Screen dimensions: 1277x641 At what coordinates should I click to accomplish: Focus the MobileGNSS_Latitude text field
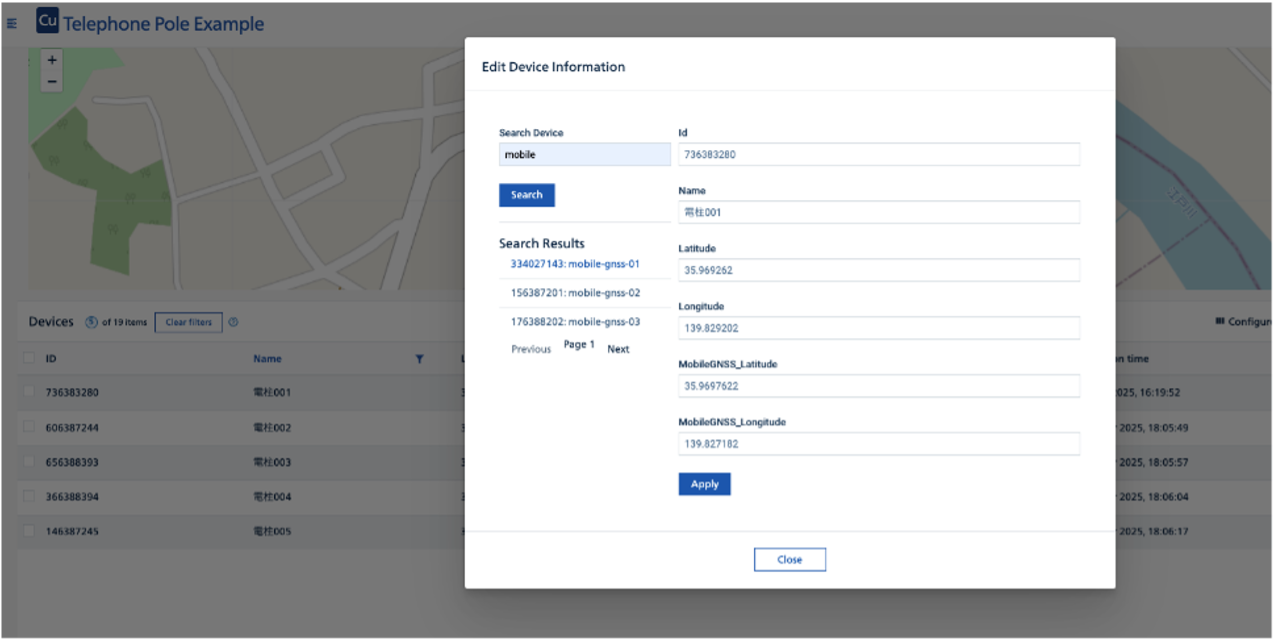(x=878, y=386)
